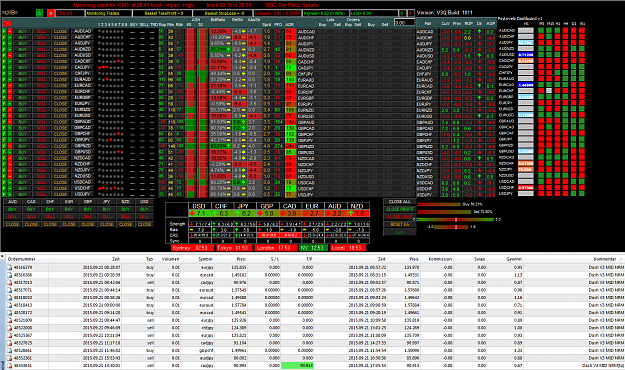Click the Basket TakeProfit box
This screenshot has height=370, width=625.
[x=163, y=13]
